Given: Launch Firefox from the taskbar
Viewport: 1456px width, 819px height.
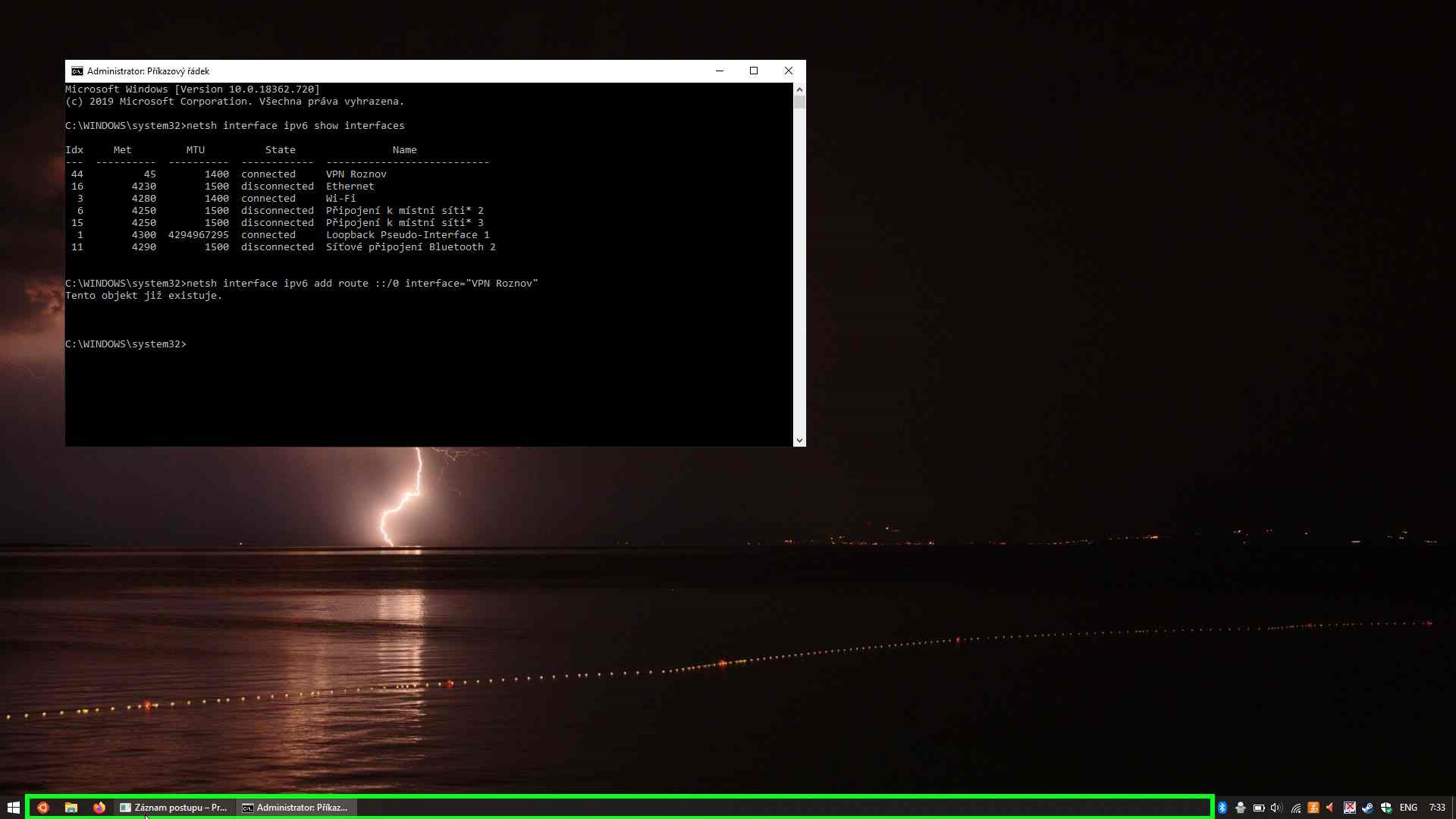Looking at the screenshot, I should (99, 807).
